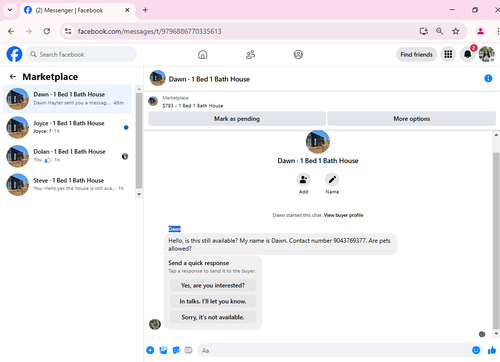Send quick reply Yes, are you interested?
Screen dimensions: 500x362
[x=213, y=285]
